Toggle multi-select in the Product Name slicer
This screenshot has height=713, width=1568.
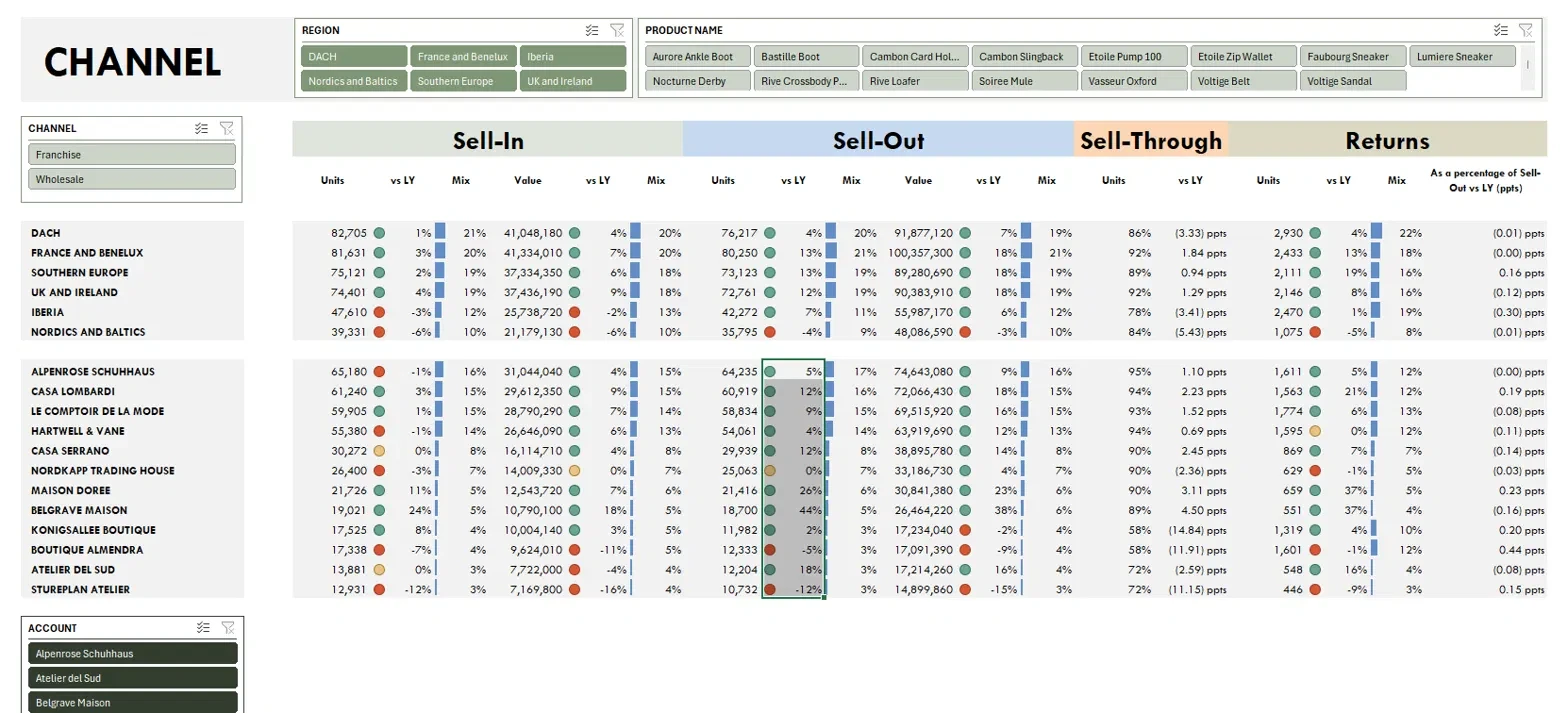(x=1500, y=30)
